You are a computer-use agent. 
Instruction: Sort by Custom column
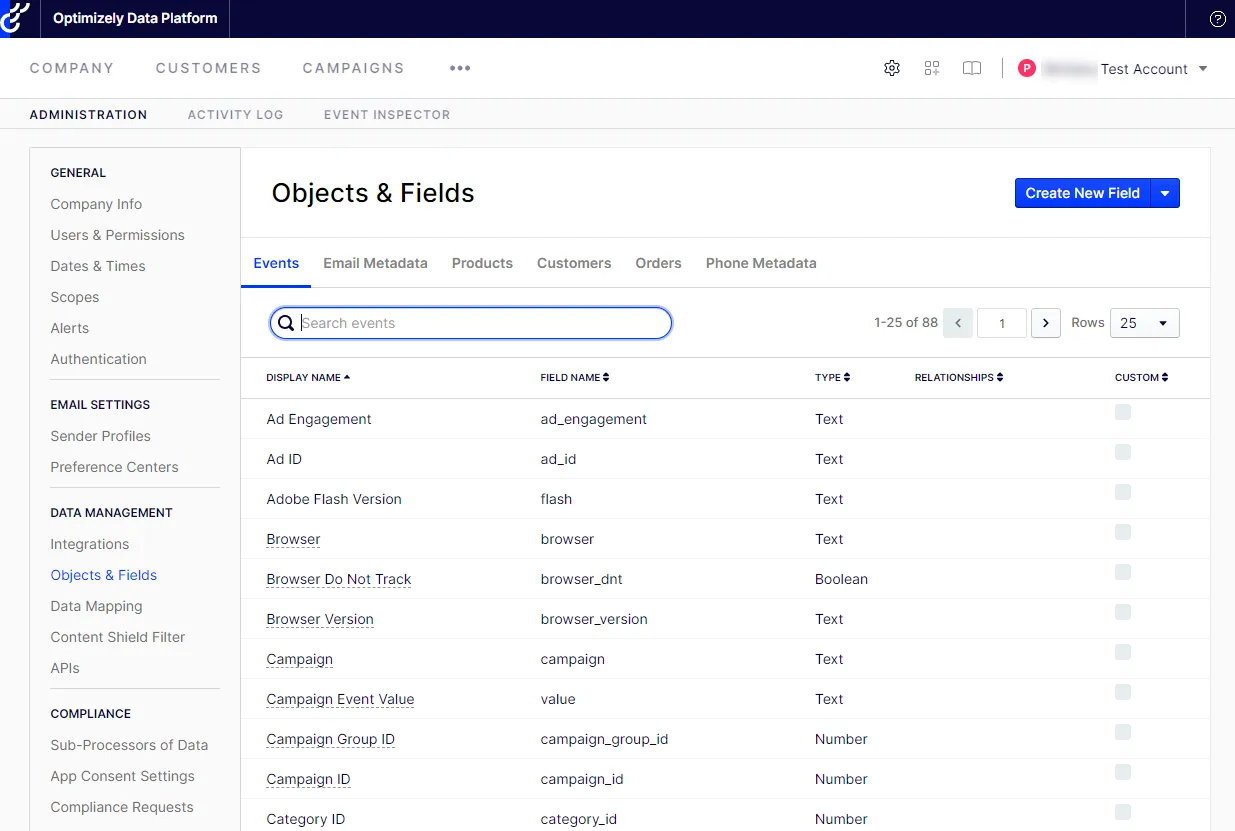(x=1142, y=377)
